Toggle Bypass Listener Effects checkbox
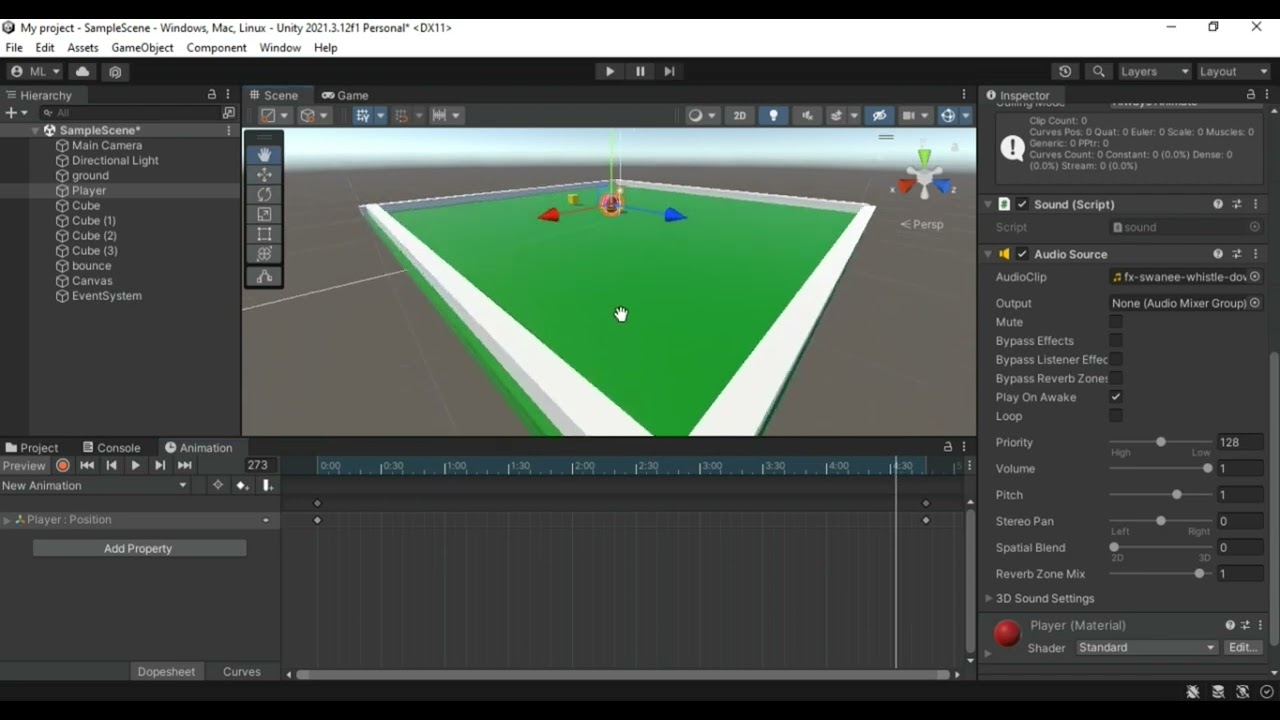Screen dimensions: 1280x720 pyautogui.click(x=1116, y=360)
